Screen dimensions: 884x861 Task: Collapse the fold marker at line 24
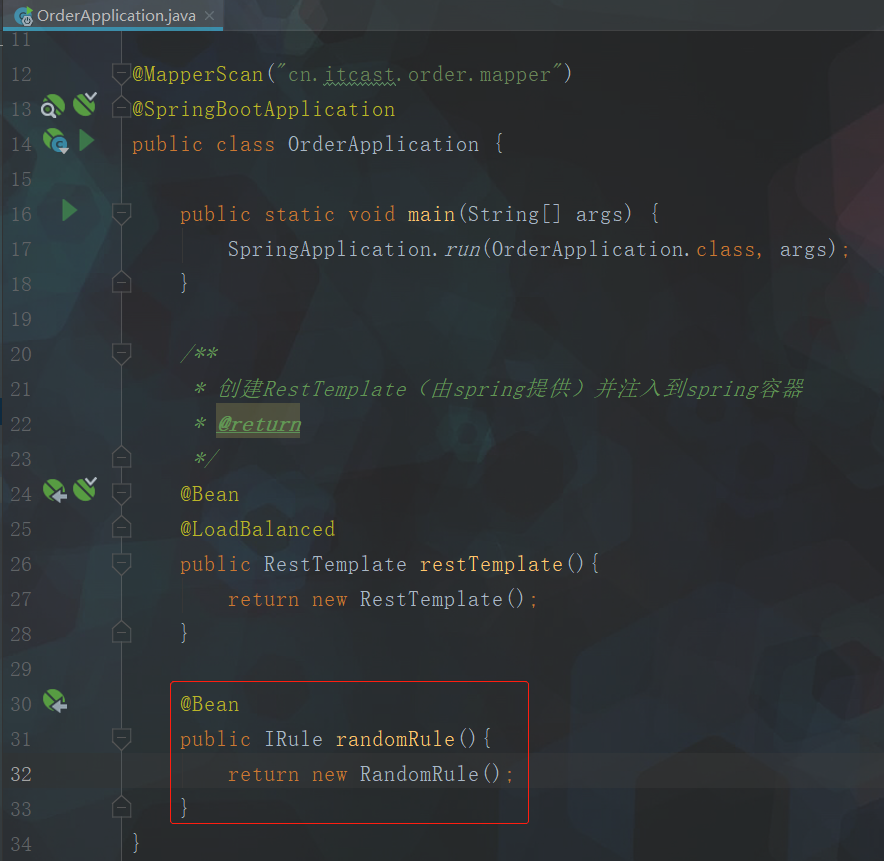pyautogui.click(x=121, y=493)
